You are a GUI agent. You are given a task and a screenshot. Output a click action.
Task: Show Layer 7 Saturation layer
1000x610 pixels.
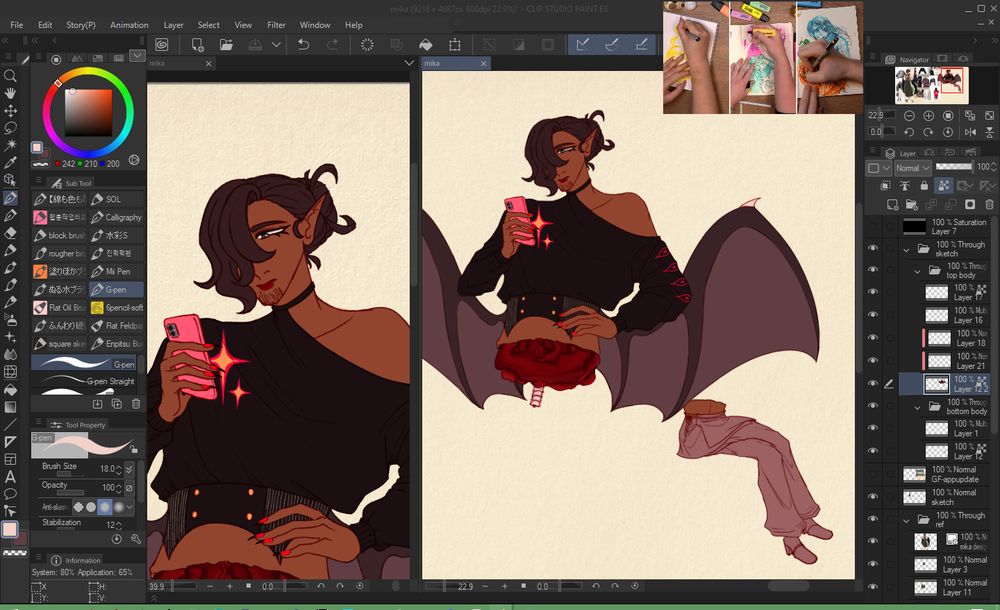873,227
